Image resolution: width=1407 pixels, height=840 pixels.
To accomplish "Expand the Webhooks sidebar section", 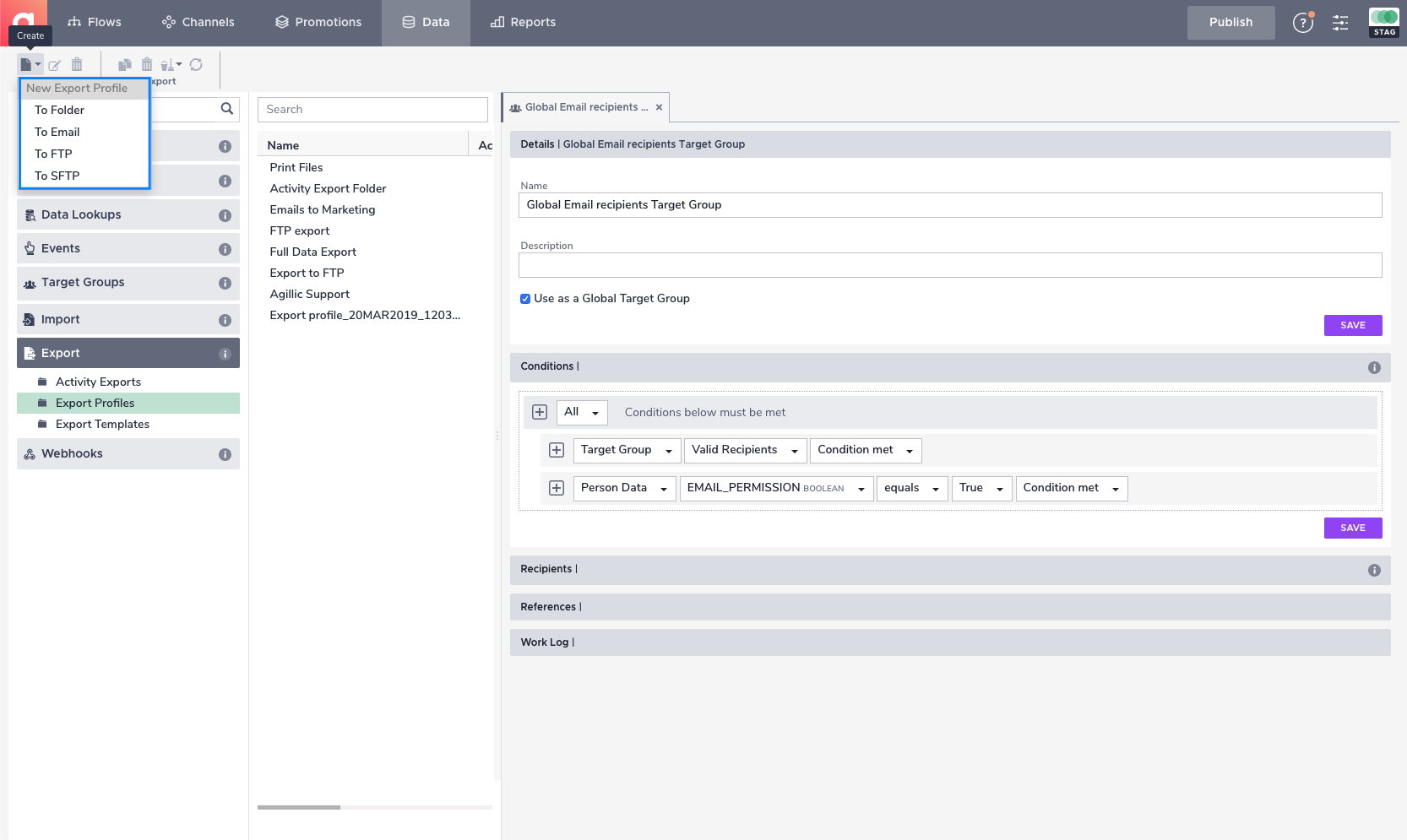I will pyautogui.click(x=128, y=454).
